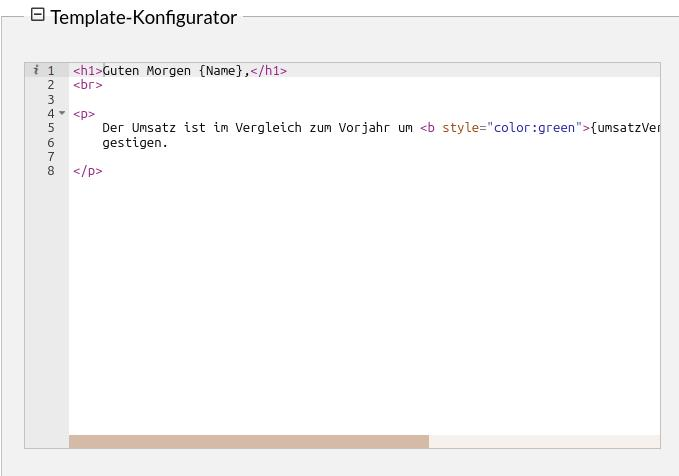The height and width of the screenshot is (476, 679).
Task: Fold the paragraph block at line 4
Action: (x=62, y=113)
